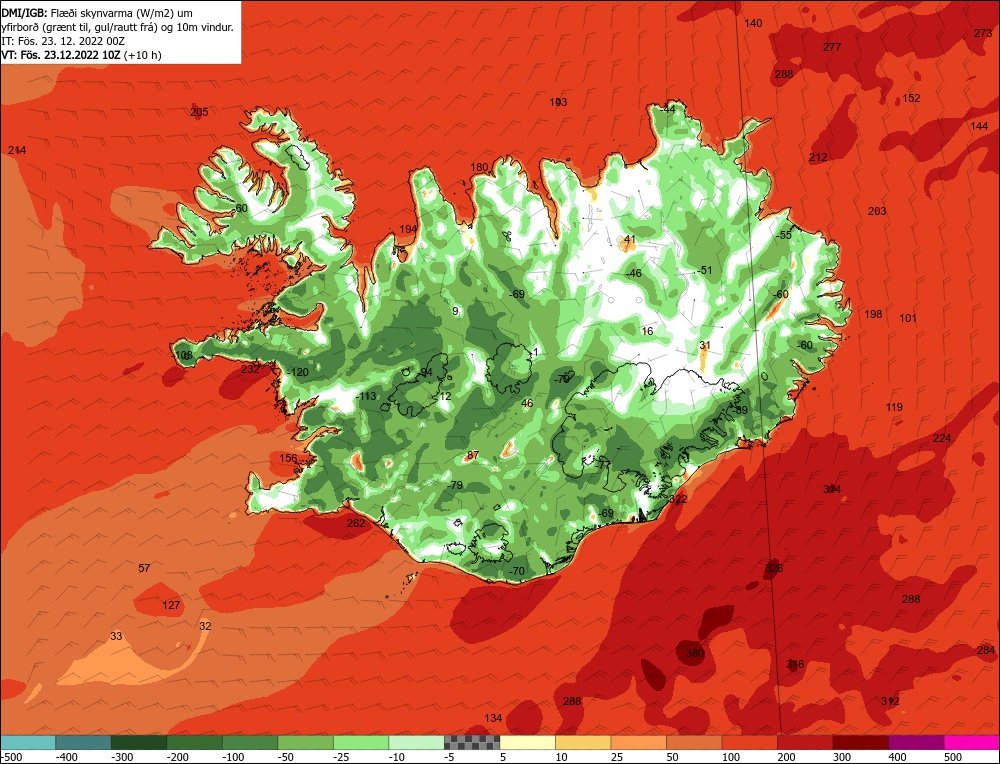Click the '194' value on the north coast

click(408, 230)
